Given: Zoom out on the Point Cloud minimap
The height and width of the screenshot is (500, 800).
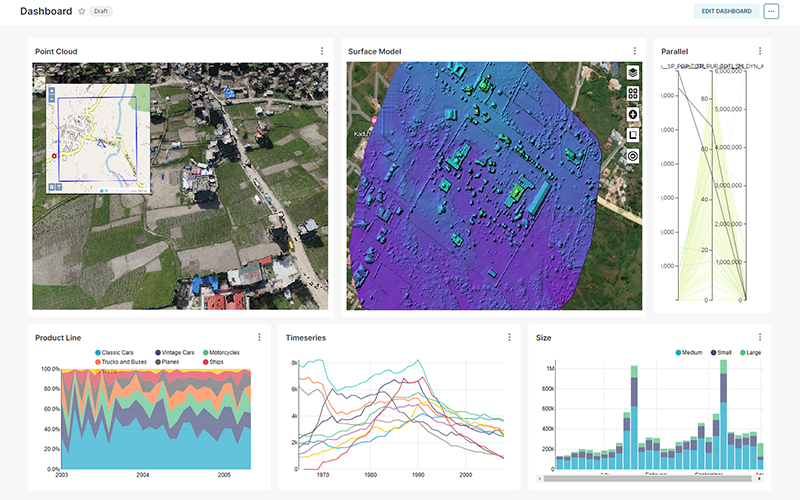Looking at the screenshot, I should (x=52, y=98).
